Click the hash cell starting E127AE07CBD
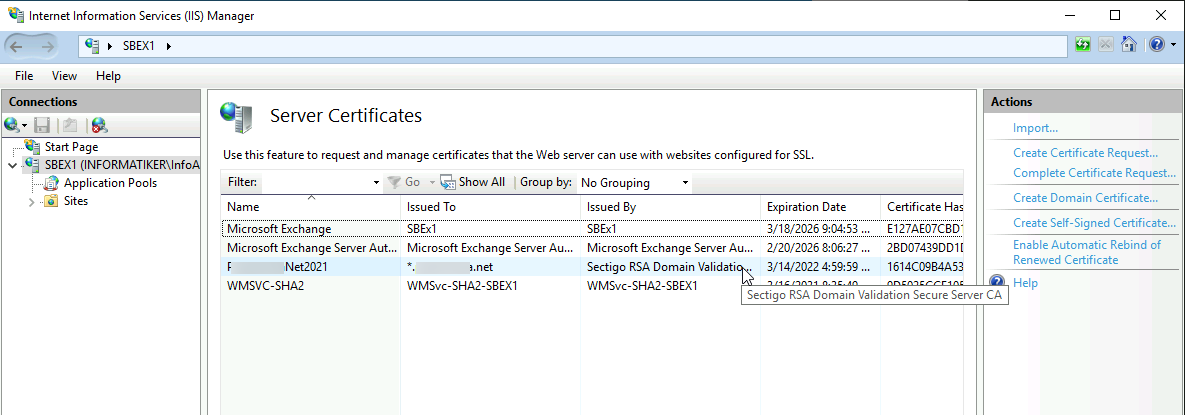 click(x=924, y=228)
